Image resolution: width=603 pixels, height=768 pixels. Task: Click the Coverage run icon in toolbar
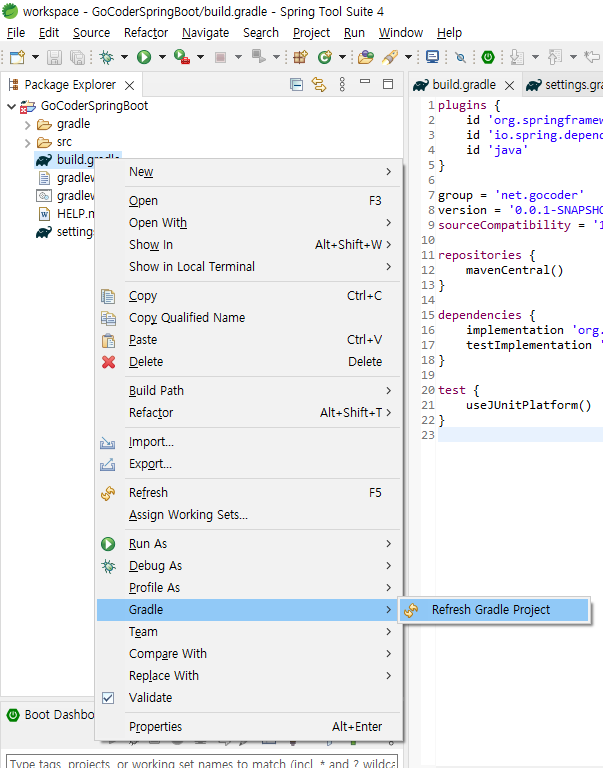click(181, 57)
